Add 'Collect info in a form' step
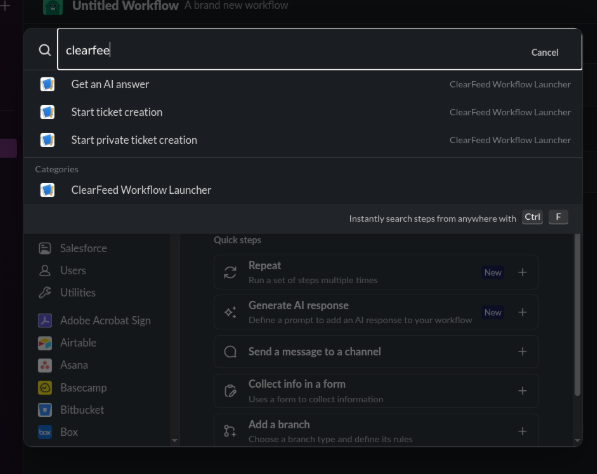This screenshot has height=474, width=597. 376,391
